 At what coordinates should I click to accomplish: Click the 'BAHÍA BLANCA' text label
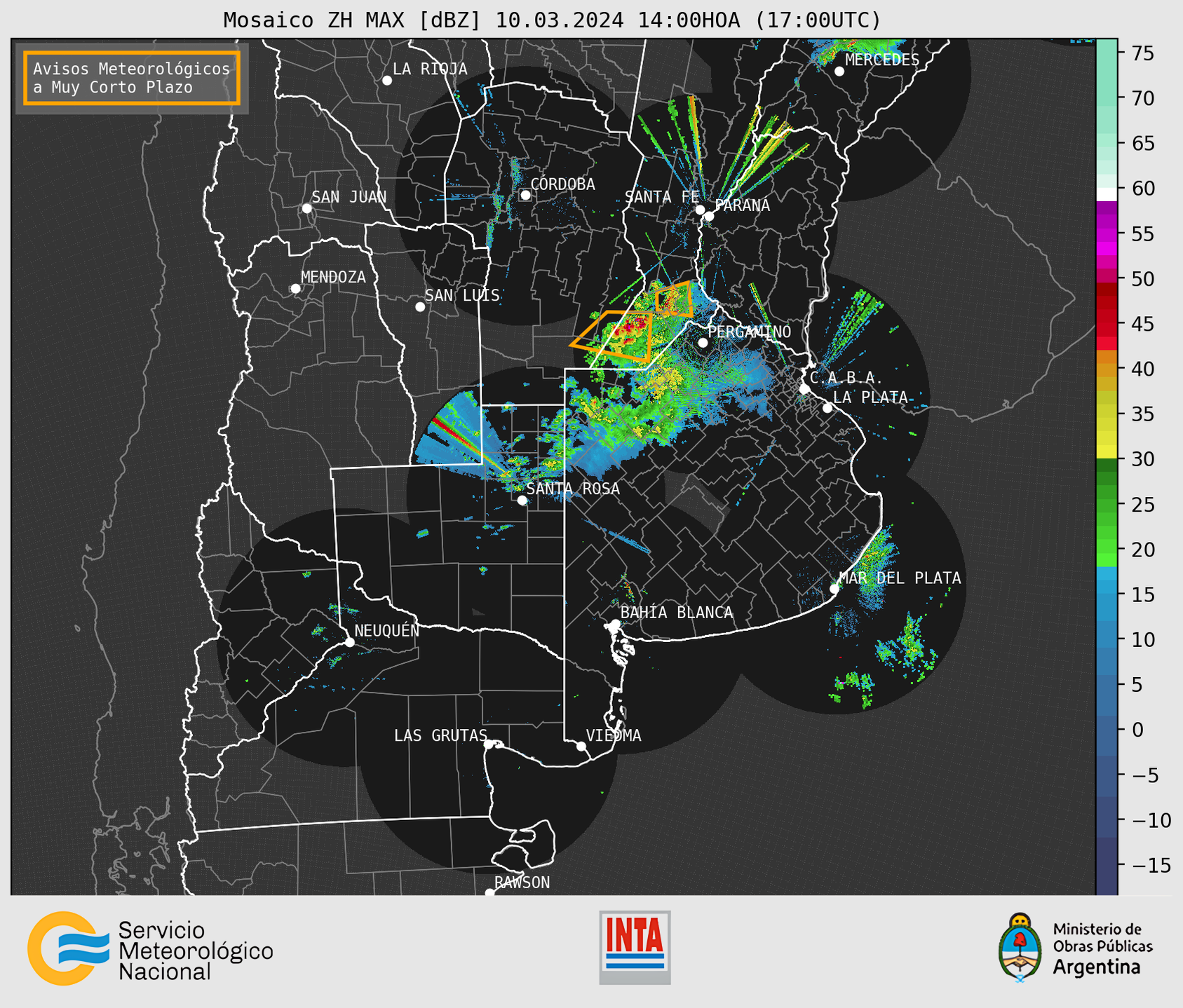point(677,613)
